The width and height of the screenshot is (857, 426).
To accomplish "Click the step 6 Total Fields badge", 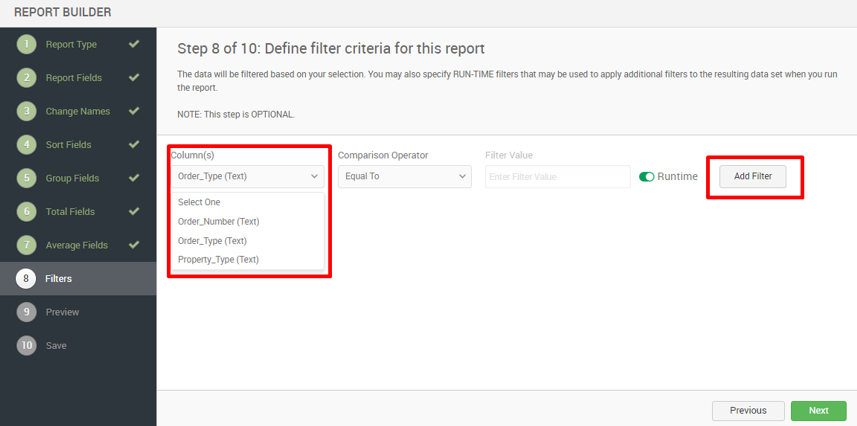I will click(x=26, y=212).
